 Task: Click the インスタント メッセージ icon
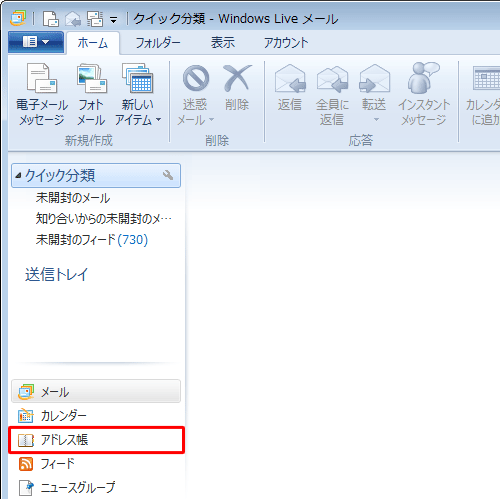click(x=423, y=78)
